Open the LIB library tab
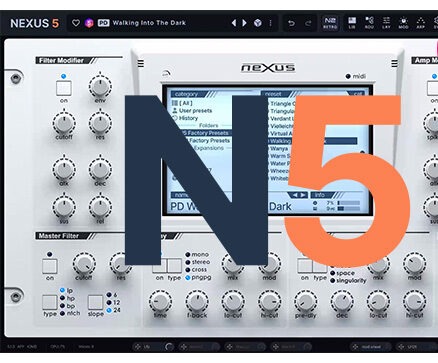The width and height of the screenshot is (438, 363). [x=352, y=23]
